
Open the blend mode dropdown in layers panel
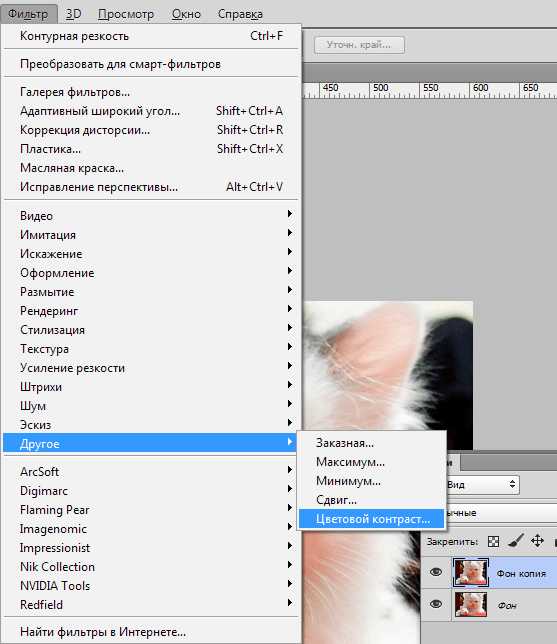[501, 513]
